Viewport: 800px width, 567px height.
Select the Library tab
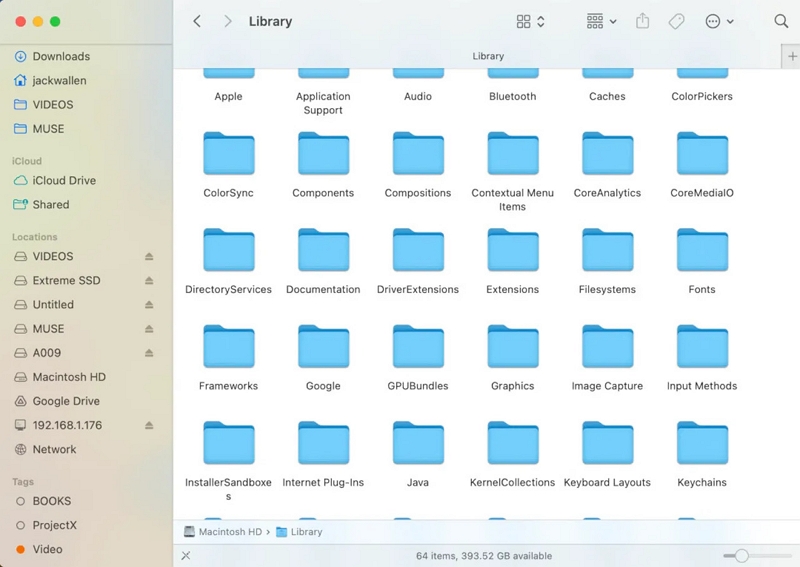click(488, 57)
